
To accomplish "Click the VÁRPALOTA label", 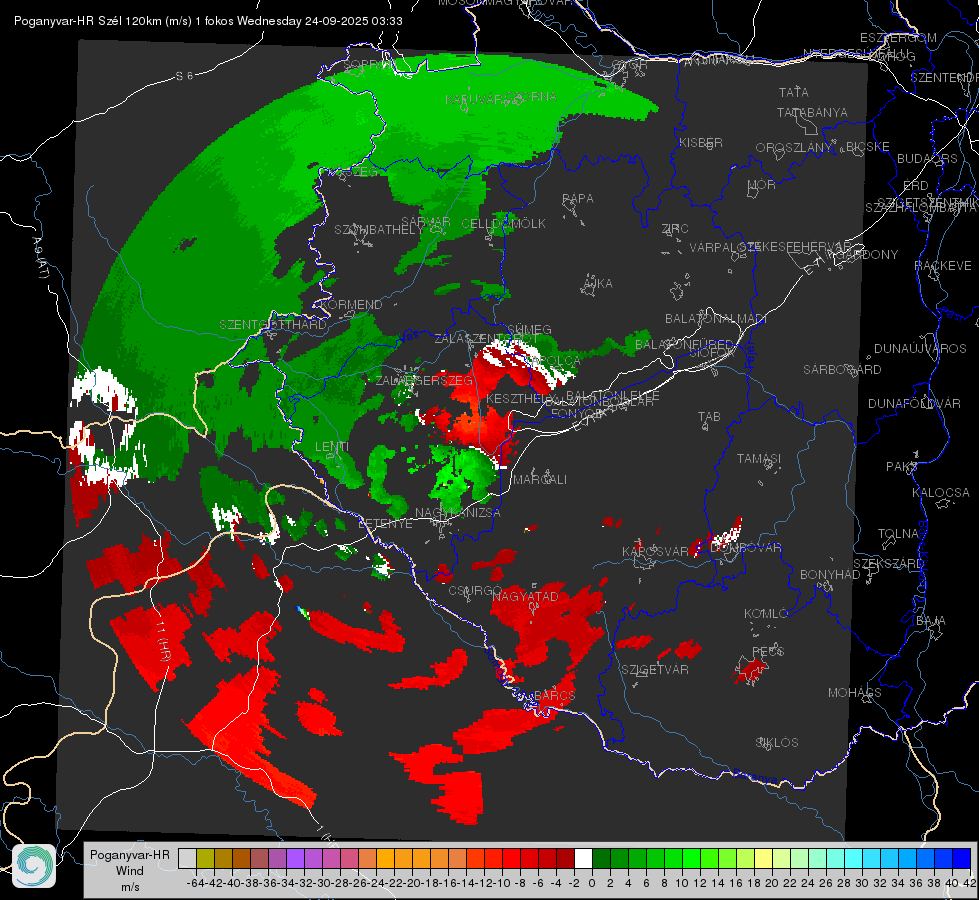I will [718, 247].
